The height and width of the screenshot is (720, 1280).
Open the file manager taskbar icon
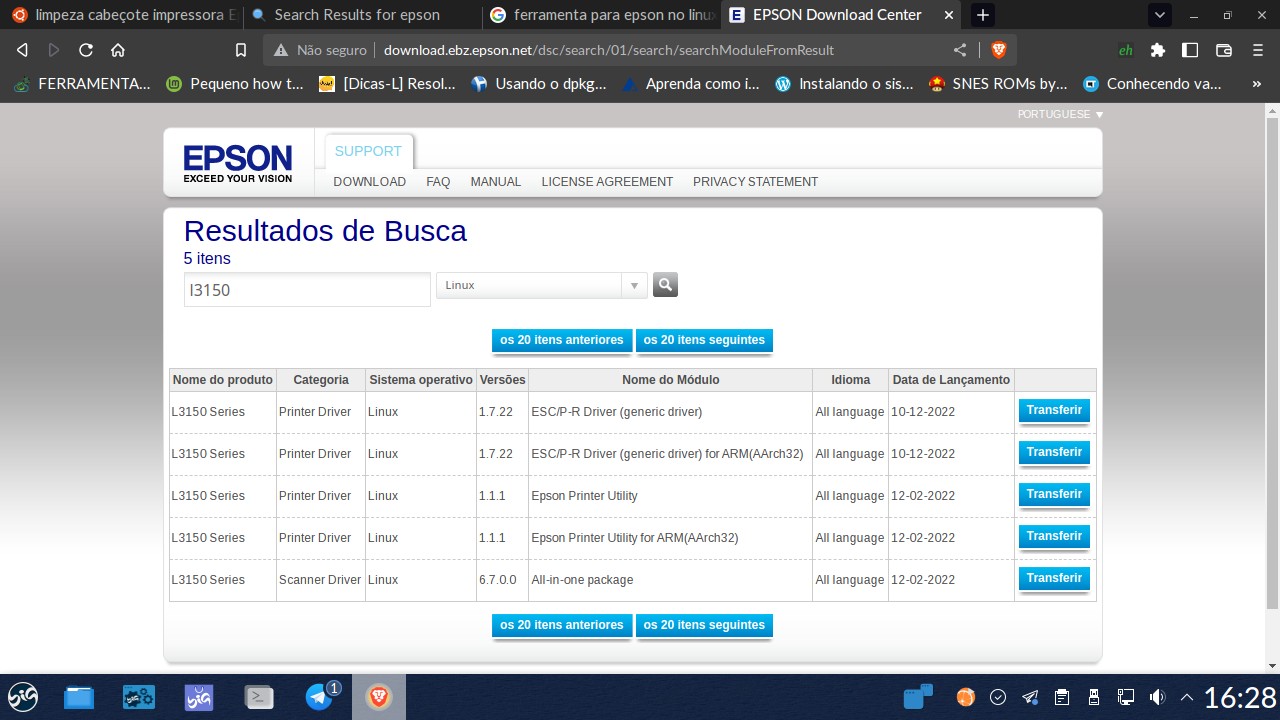point(79,697)
